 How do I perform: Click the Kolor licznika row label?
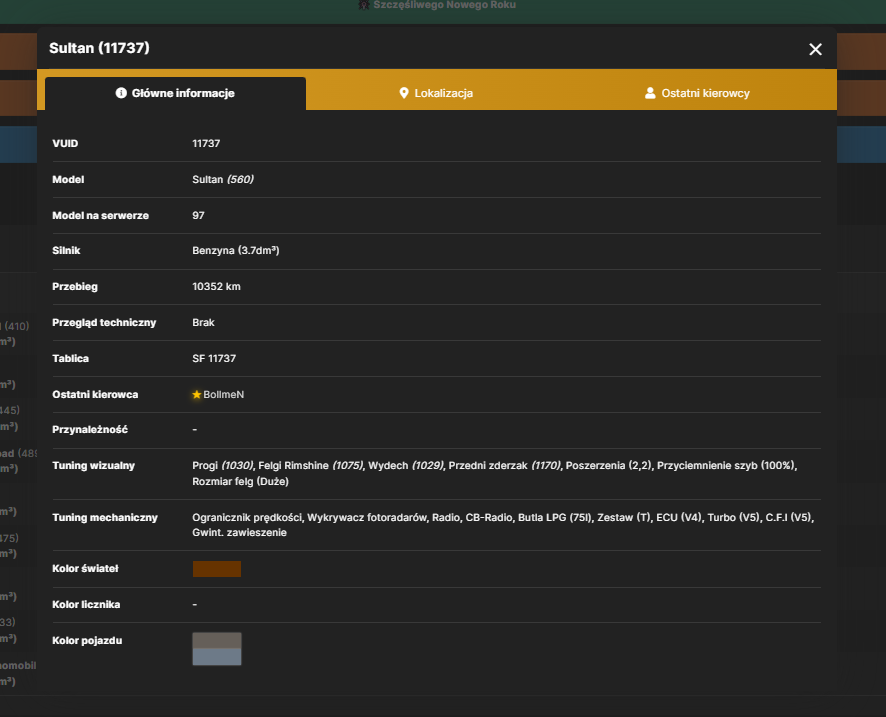pyautogui.click(x=86, y=605)
